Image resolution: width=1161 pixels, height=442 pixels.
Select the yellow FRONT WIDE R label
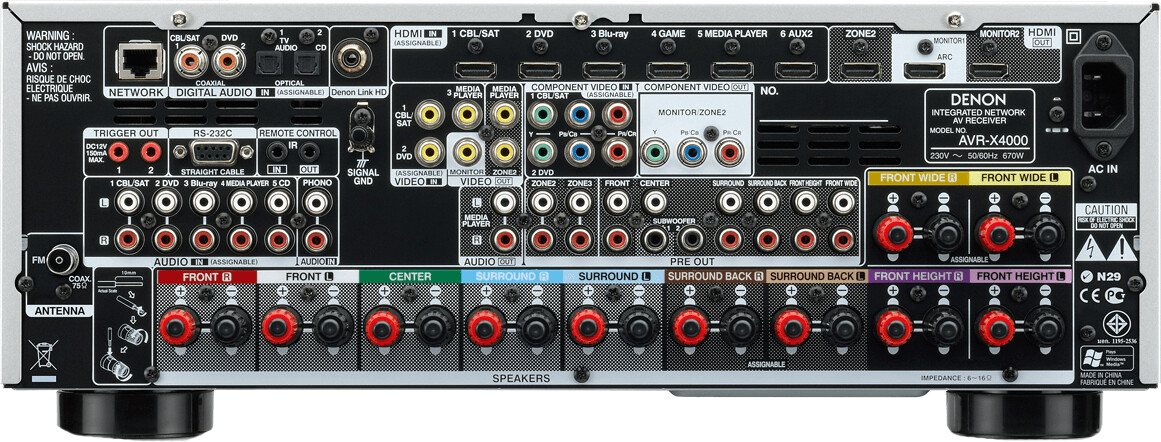(917, 177)
